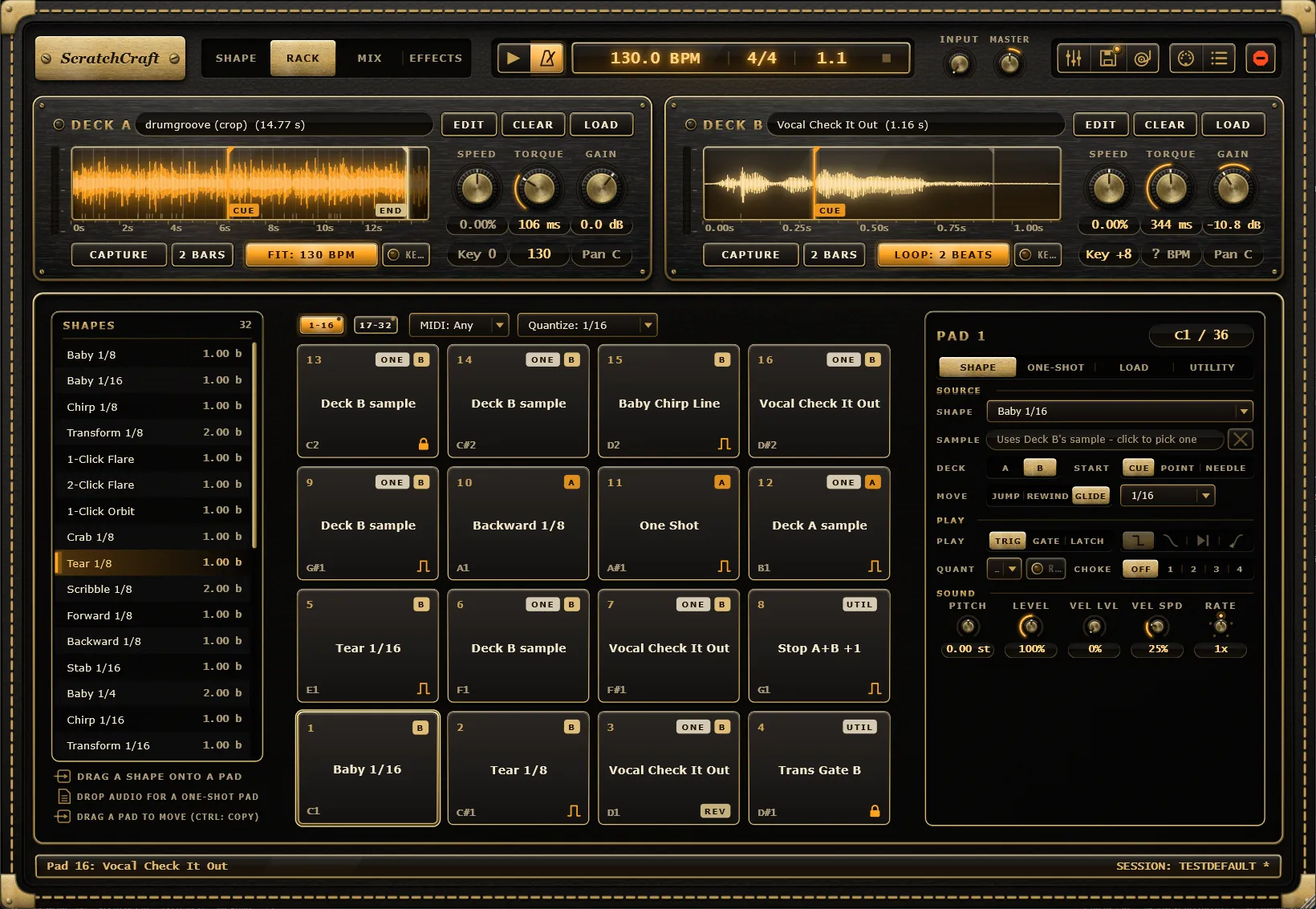Image resolution: width=1316 pixels, height=909 pixels.
Task: Expand the Shape Baby 1/16 dropdown
Action: pyautogui.click(x=1119, y=412)
